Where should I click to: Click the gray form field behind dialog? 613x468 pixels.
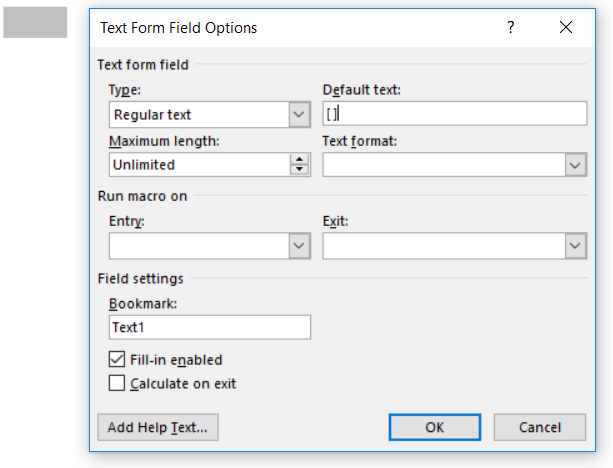pos(35,23)
